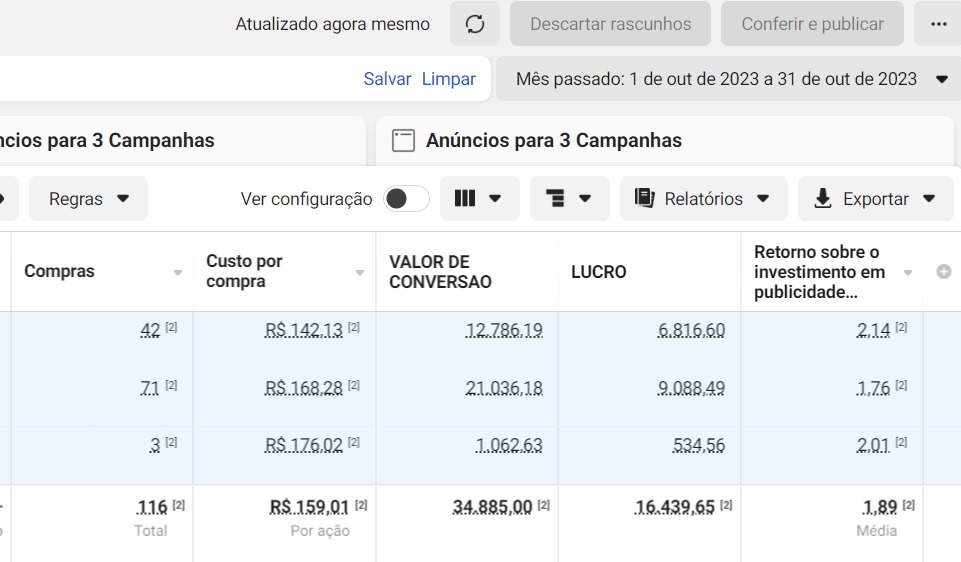Switch to the right Anúncios para 3 Campanhas tab
Screen dimensions: 961x562
553,141
